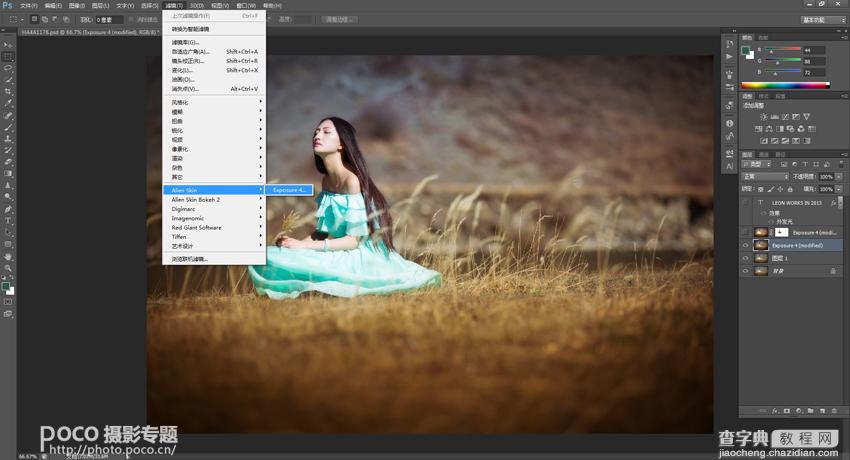The image size is (850, 460).
Task: Toggle lock transparent pixels
Action: click(760, 189)
